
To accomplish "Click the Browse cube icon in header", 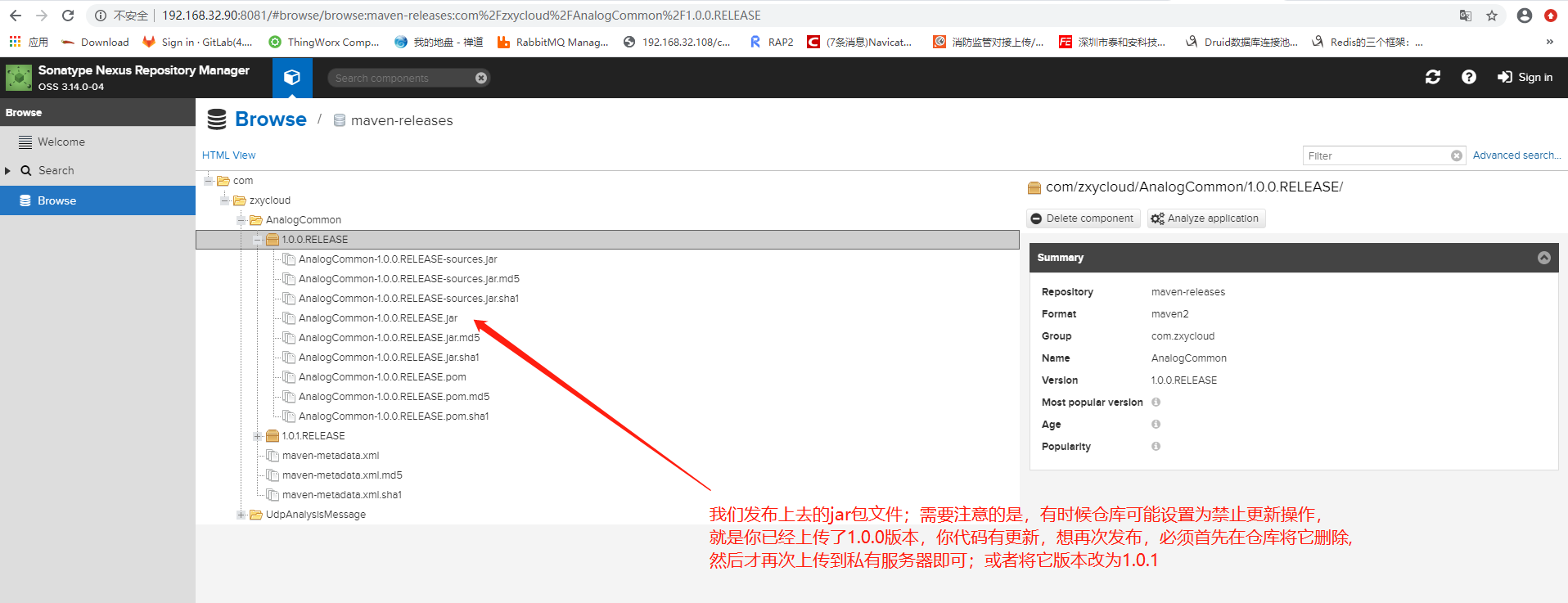I will (292, 78).
